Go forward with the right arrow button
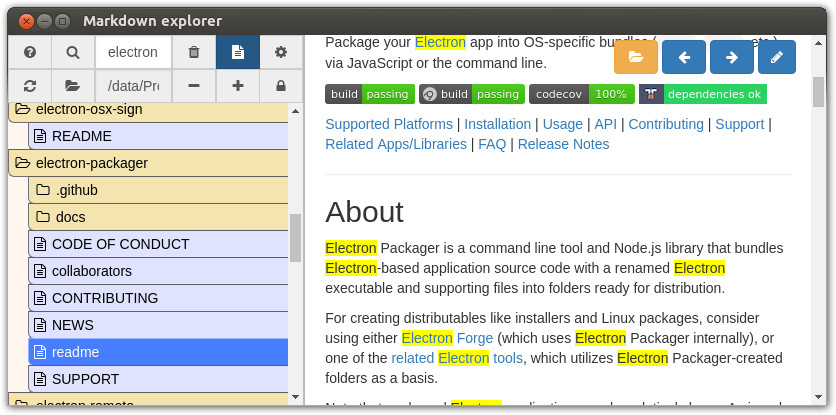Viewport: 836px width, 415px height. [x=731, y=57]
